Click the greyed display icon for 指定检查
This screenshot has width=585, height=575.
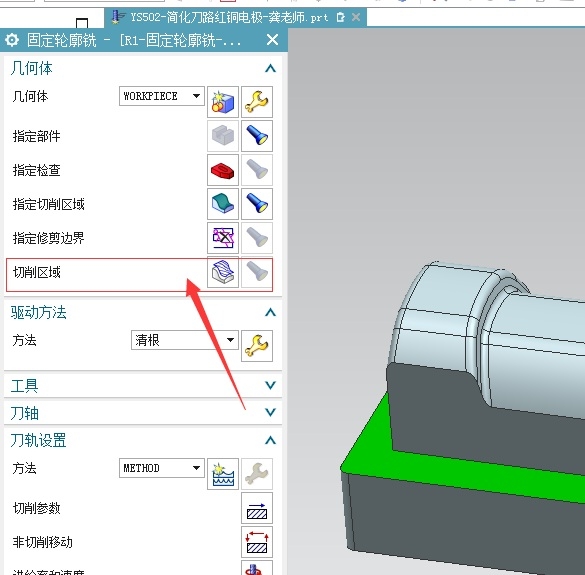[x=257, y=170]
